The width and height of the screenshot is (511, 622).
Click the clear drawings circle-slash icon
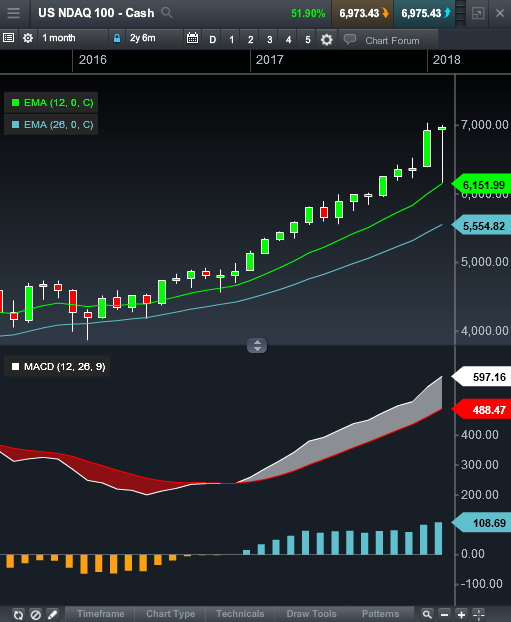point(36,614)
